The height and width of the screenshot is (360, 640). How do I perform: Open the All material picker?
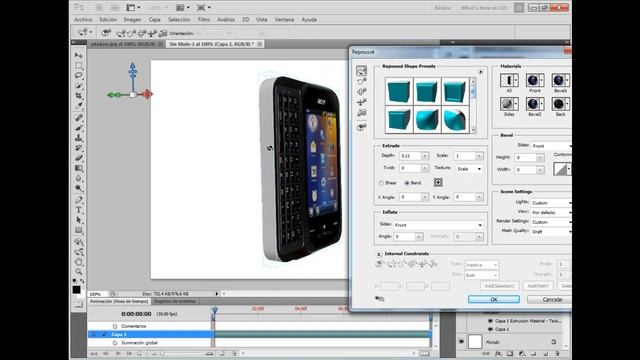509,80
